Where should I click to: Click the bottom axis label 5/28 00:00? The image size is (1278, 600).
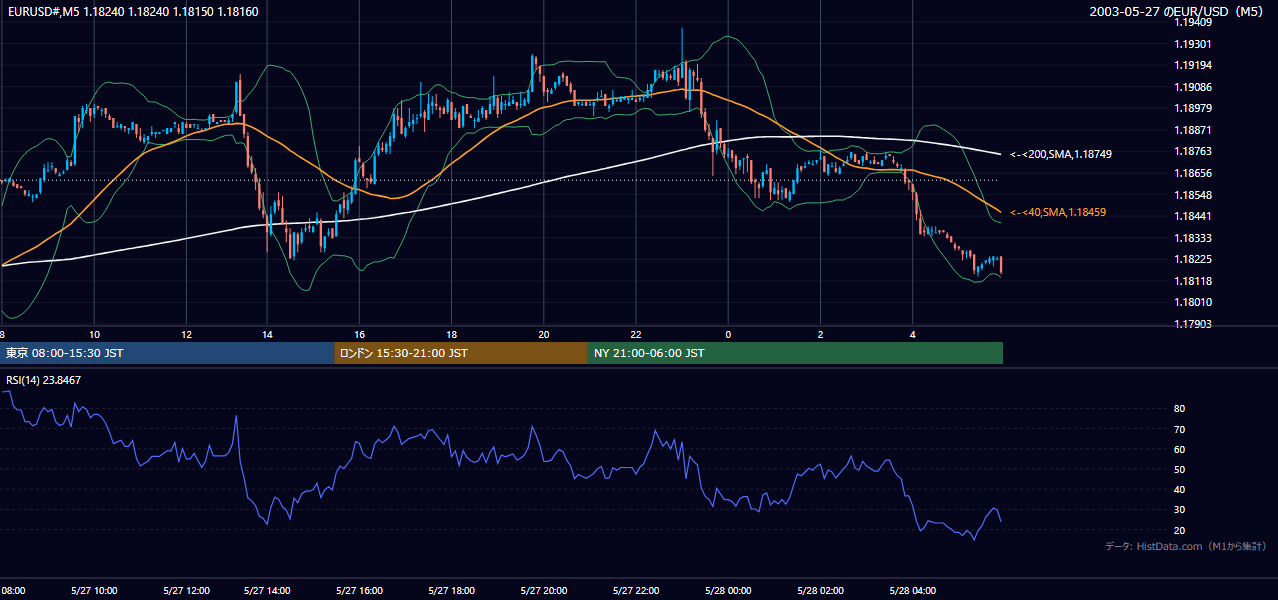728,590
